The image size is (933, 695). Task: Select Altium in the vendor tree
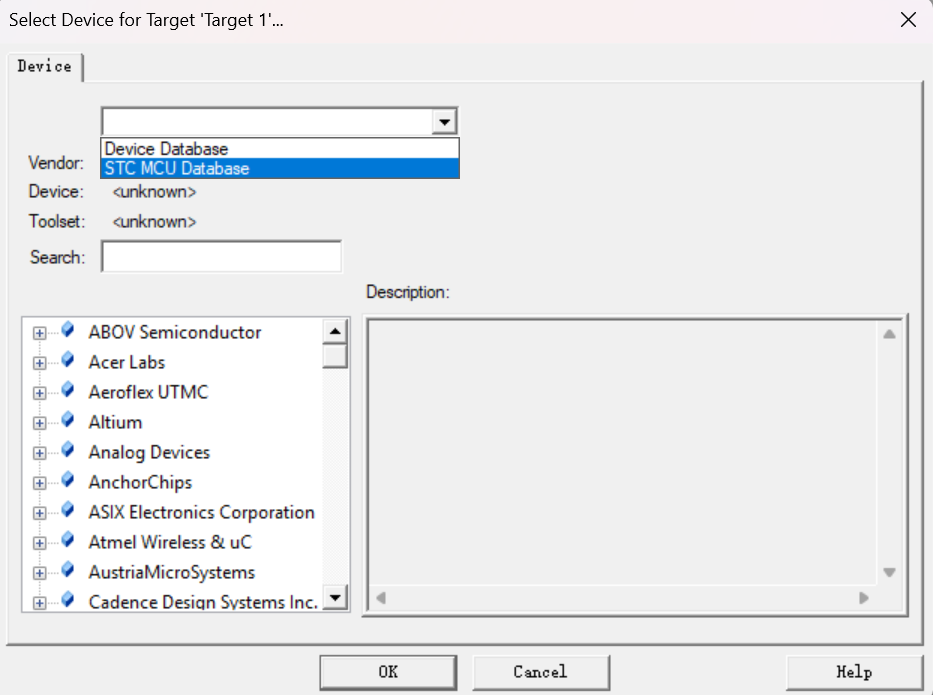[115, 422]
